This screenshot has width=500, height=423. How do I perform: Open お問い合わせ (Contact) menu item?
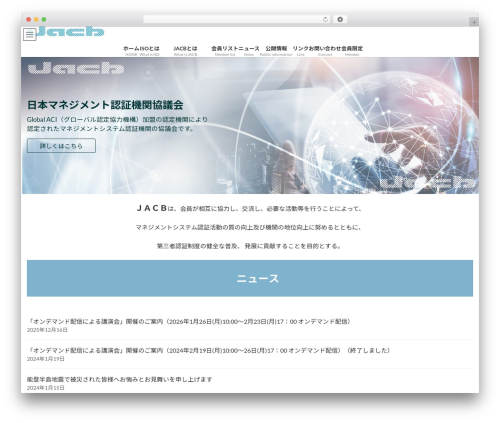click(x=325, y=50)
